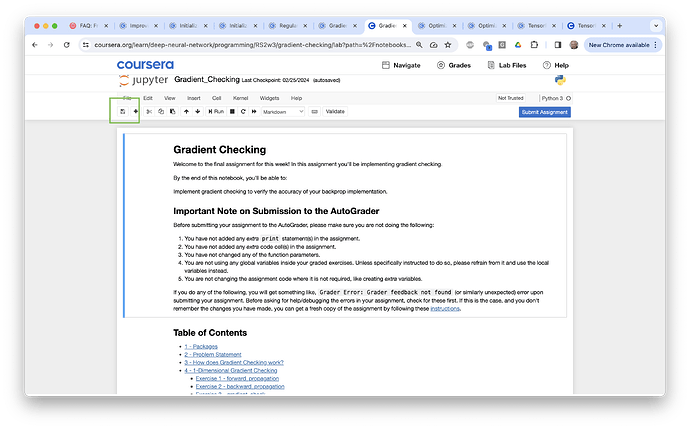Restart kernel and run all fast-forward icon
690x429 pixels.
tap(254, 112)
